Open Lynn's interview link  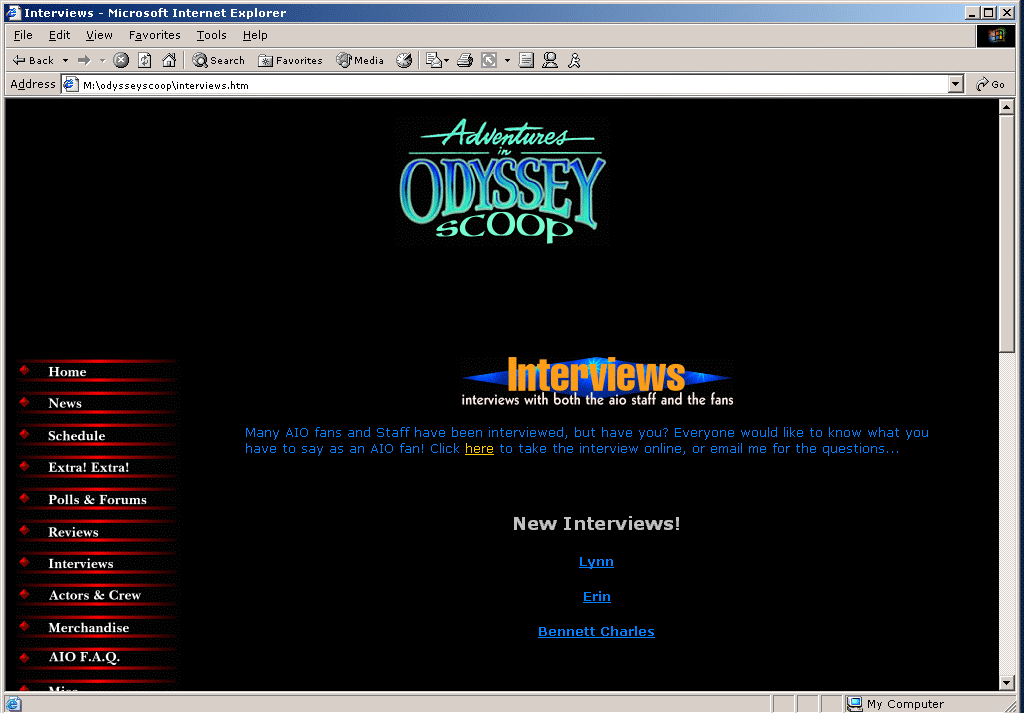click(596, 562)
